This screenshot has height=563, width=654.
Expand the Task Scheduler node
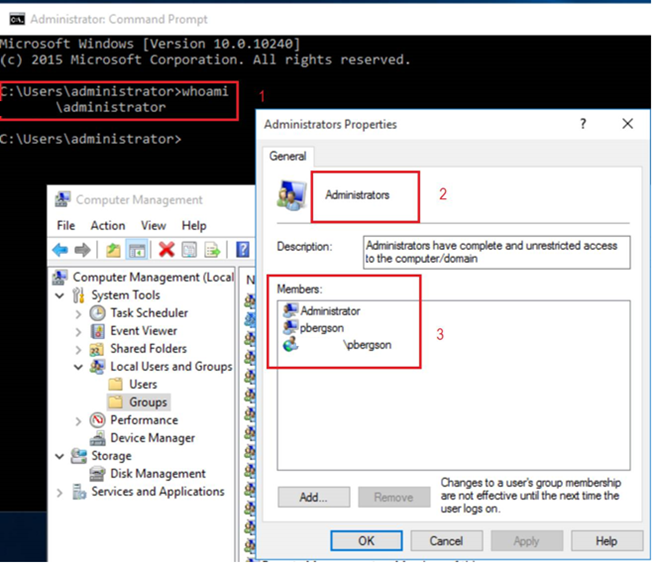pyautogui.click(x=78, y=314)
